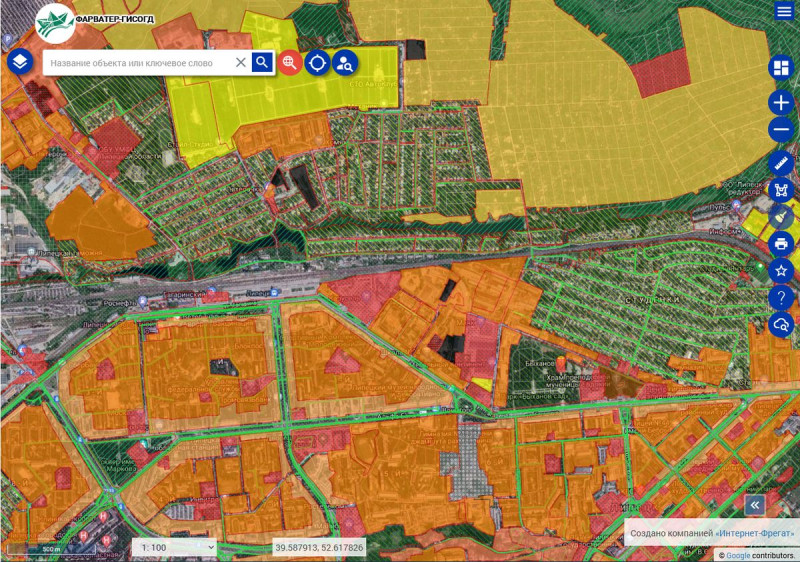800x562 pixels.
Task: Expand the map scale dropdown
Action: pos(174,547)
